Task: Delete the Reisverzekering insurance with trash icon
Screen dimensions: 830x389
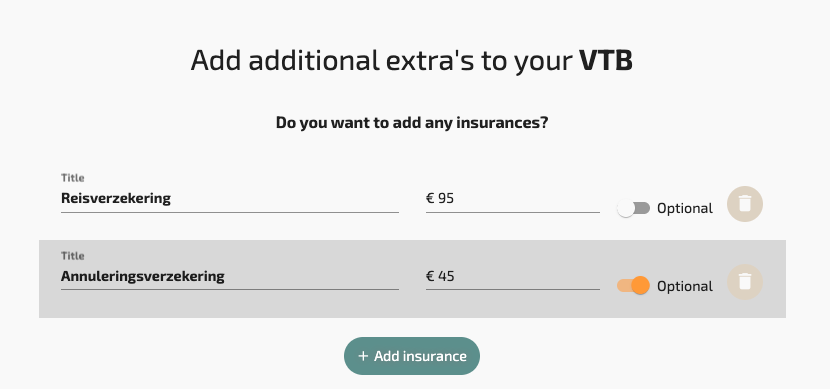Action: 744,204
